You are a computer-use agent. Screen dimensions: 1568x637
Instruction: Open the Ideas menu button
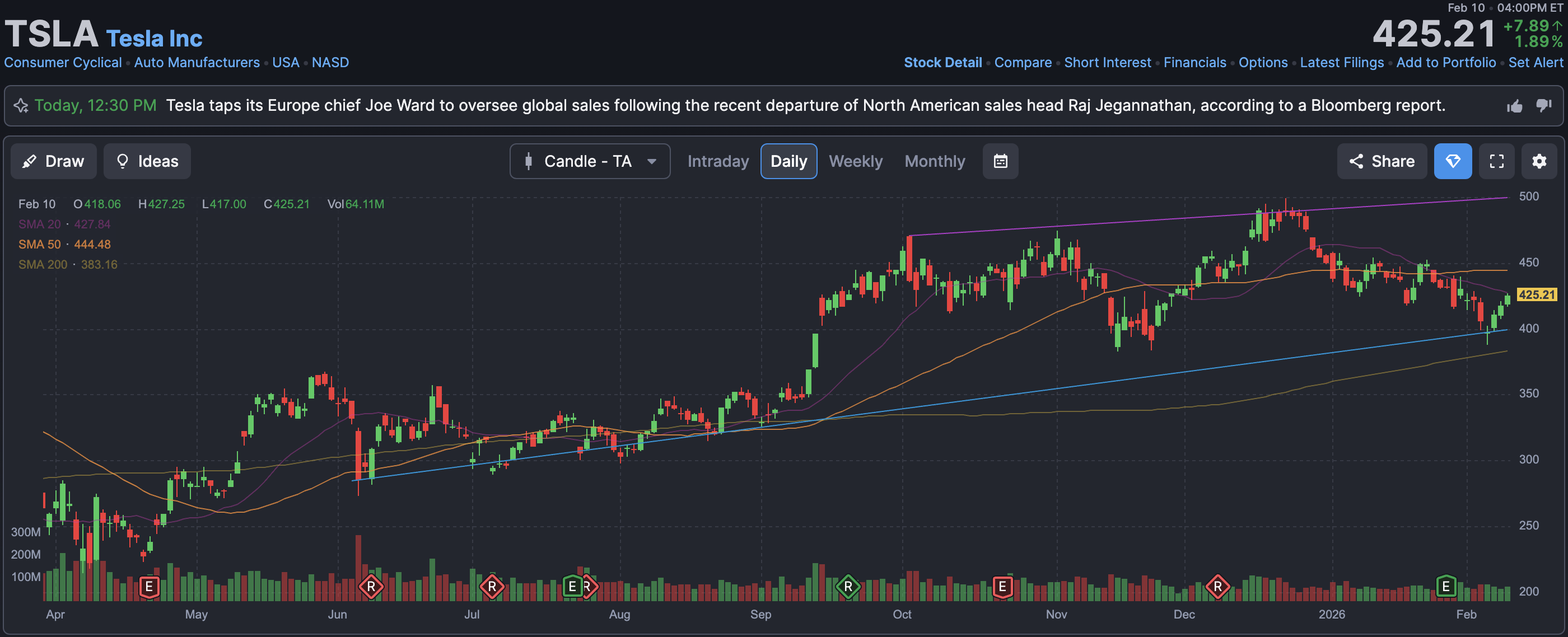click(x=147, y=161)
